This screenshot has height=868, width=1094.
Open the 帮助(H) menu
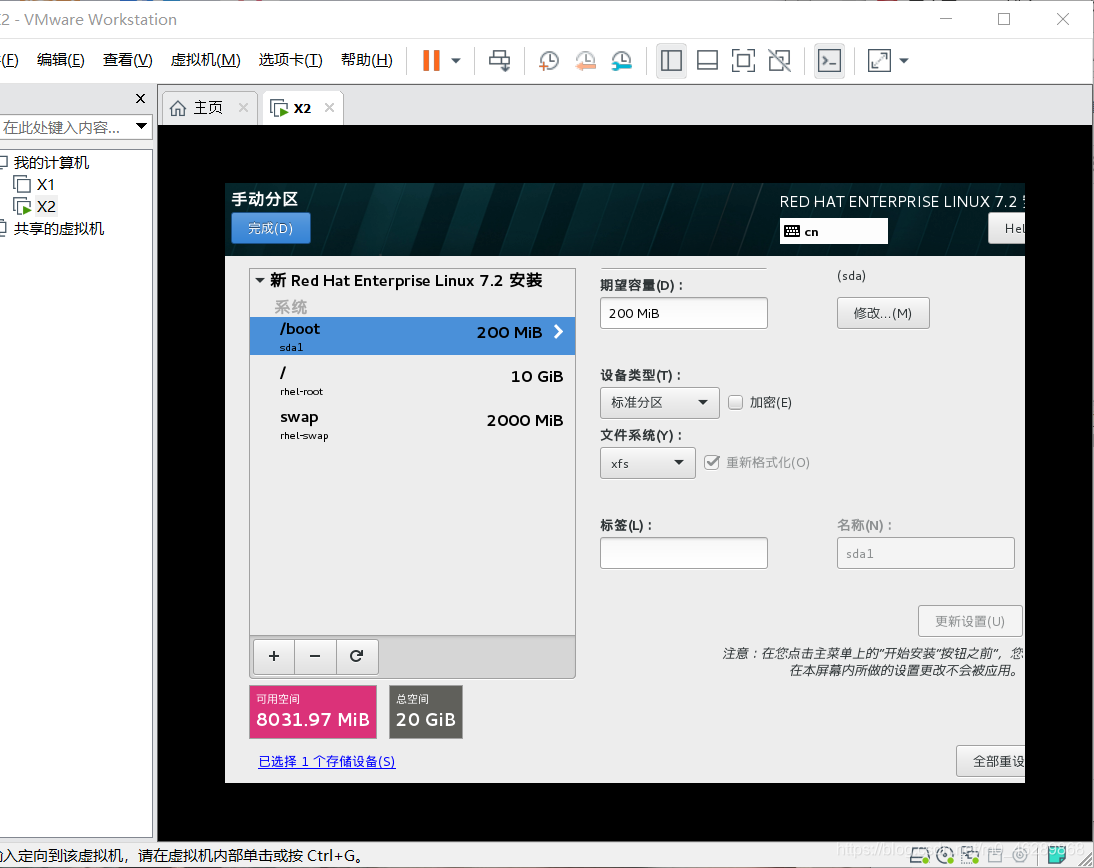pyautogui.click(x=367, y=60)
